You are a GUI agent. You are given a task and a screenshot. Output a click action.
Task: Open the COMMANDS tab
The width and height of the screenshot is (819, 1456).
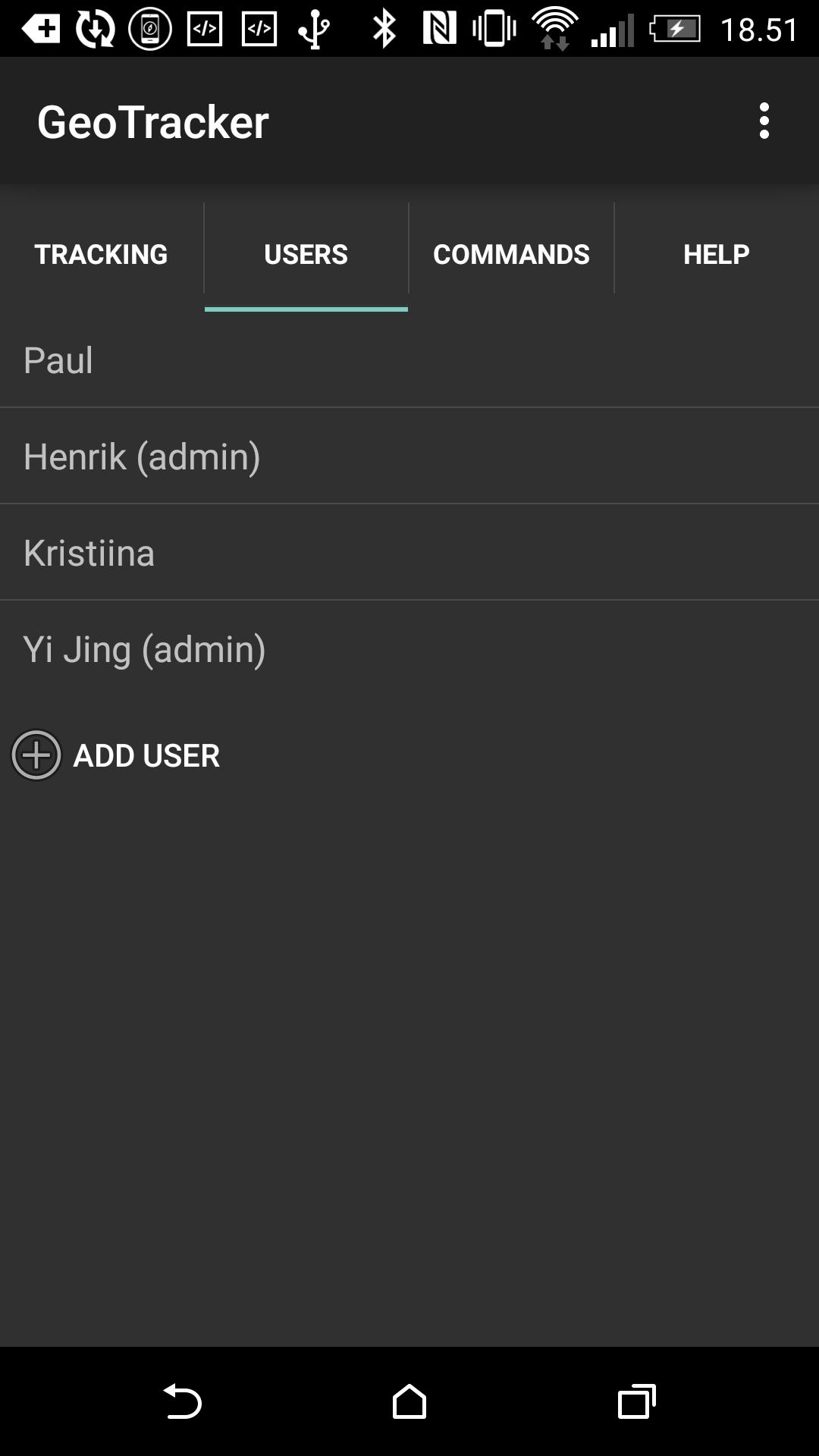click(512, 254)
